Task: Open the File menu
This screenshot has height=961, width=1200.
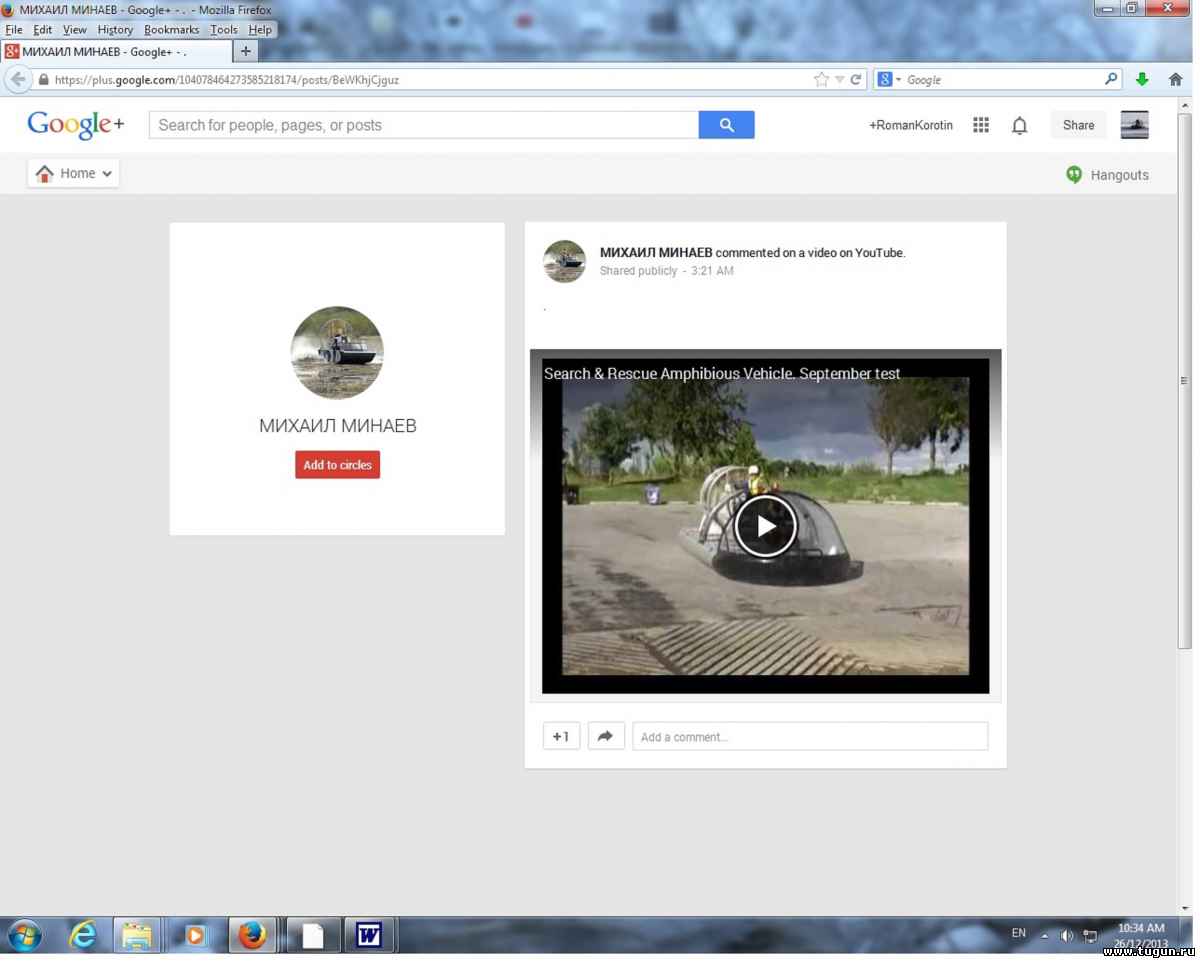Action: pyautogui.click(x=14, y=30)
